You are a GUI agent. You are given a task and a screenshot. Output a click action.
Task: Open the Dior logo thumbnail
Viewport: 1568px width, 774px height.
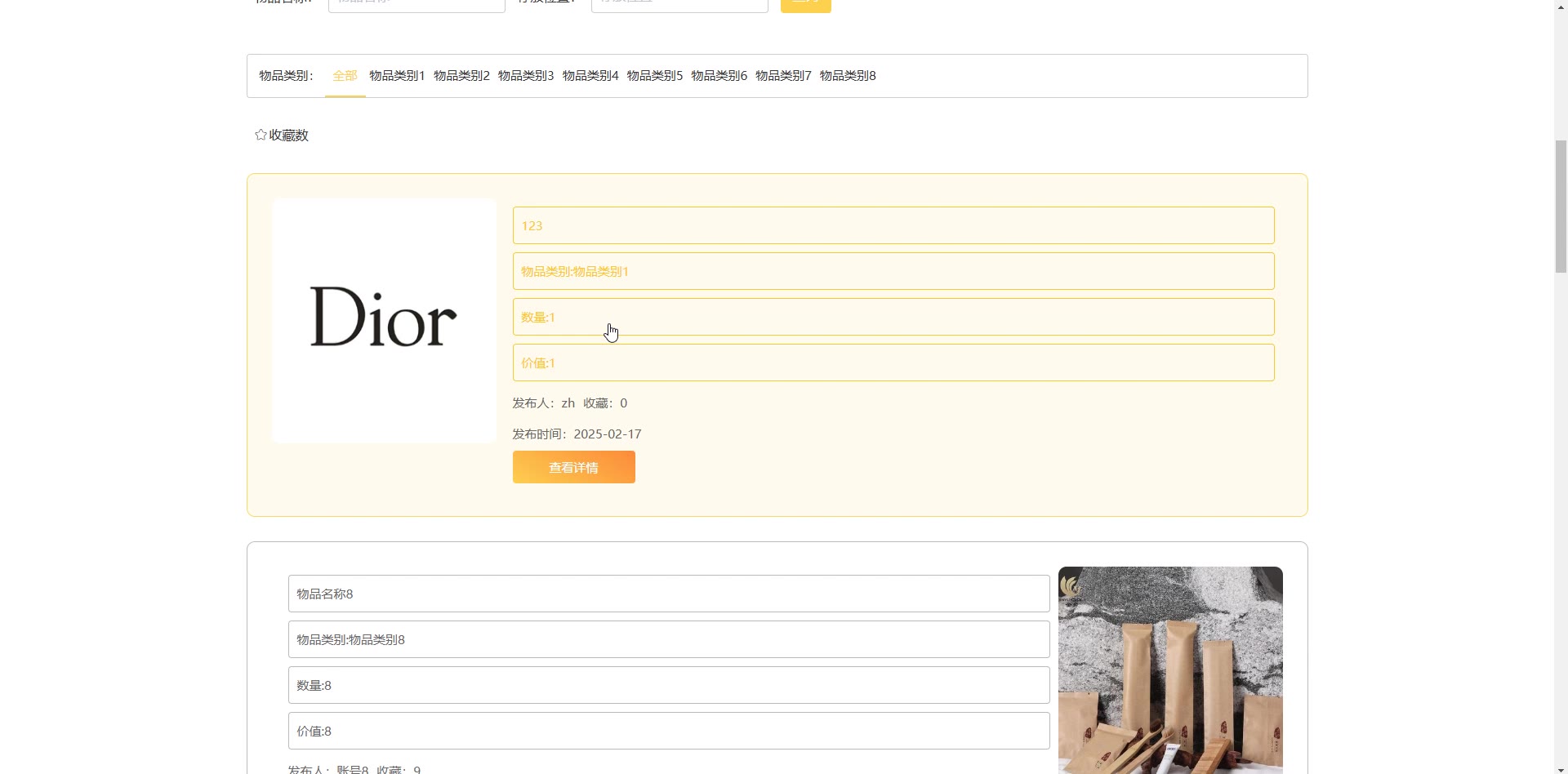(384, 321)
